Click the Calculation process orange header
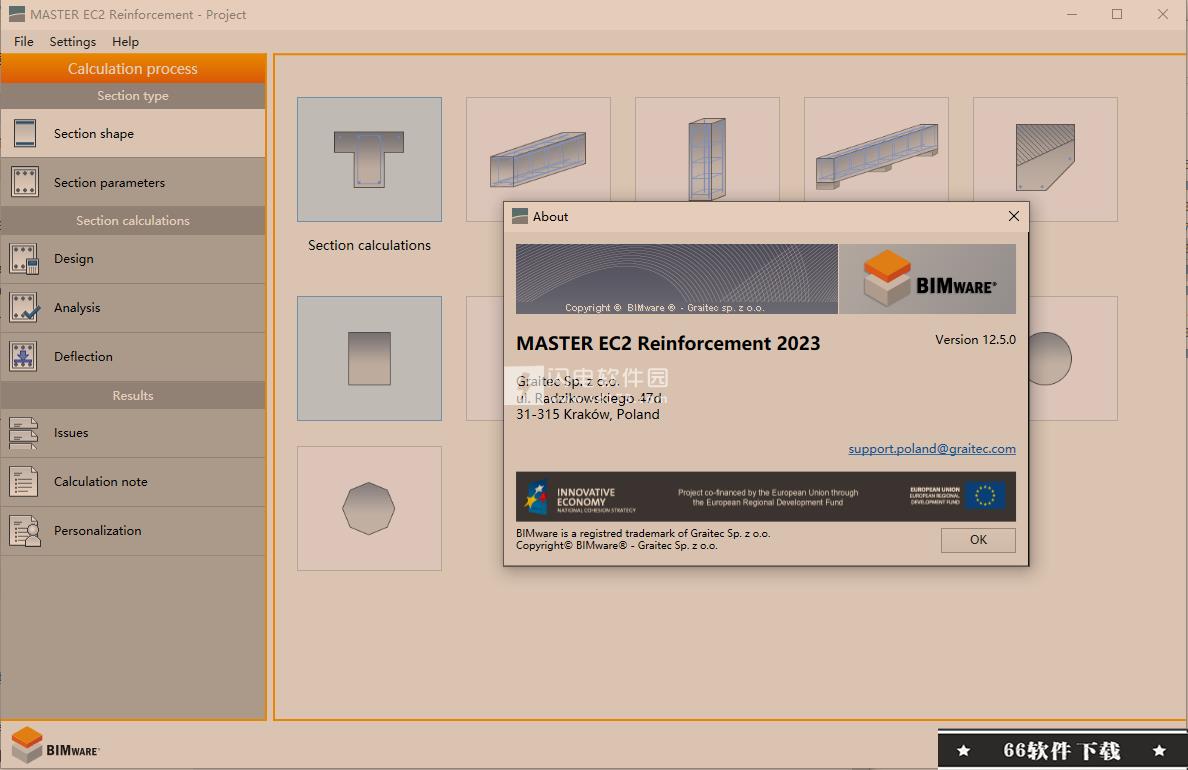Screen dimensions: 1188x770 pyautogui.click(x=133, y=68)
